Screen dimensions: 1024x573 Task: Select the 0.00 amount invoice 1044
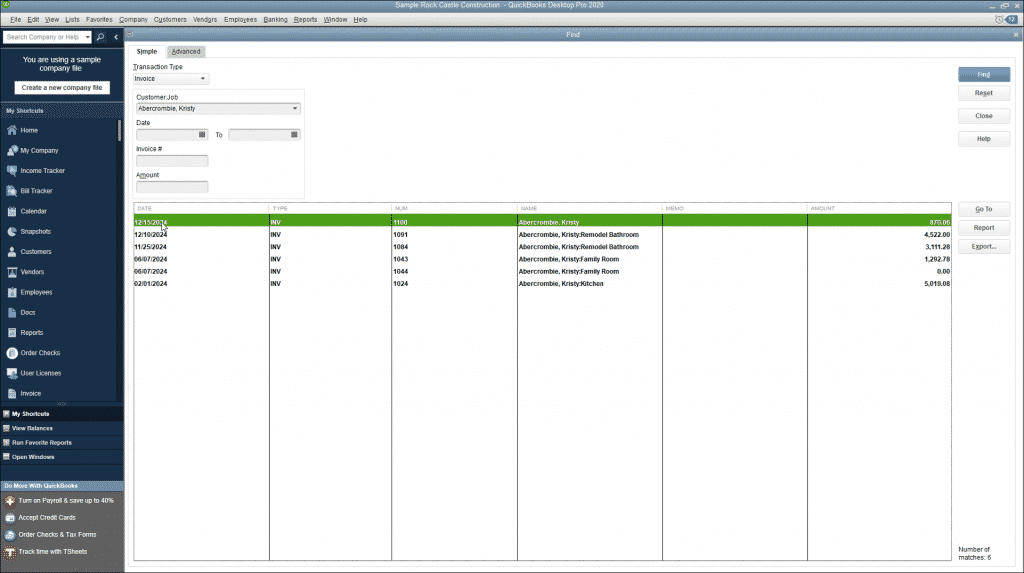pyautogui.click(x=542, y=271)
